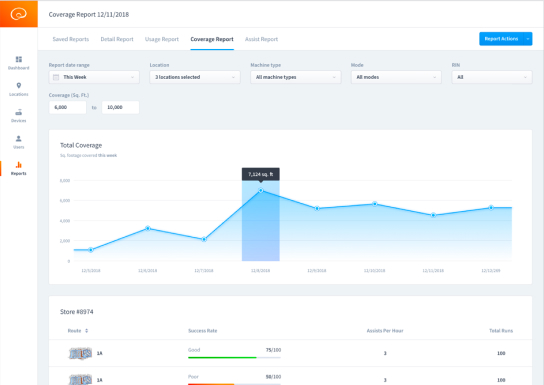Click the Store #8974 heading
Screen dimensions: 544x385
77,311
